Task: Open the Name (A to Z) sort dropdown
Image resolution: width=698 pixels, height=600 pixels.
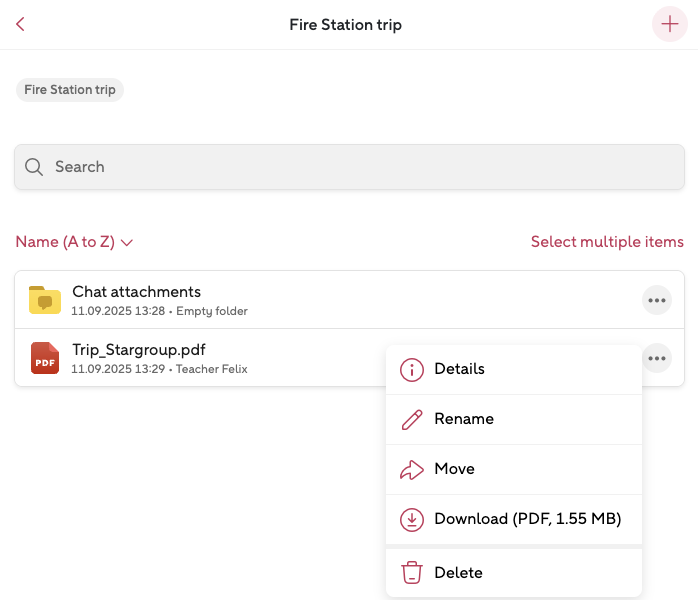Action: [x=65, y=242]
